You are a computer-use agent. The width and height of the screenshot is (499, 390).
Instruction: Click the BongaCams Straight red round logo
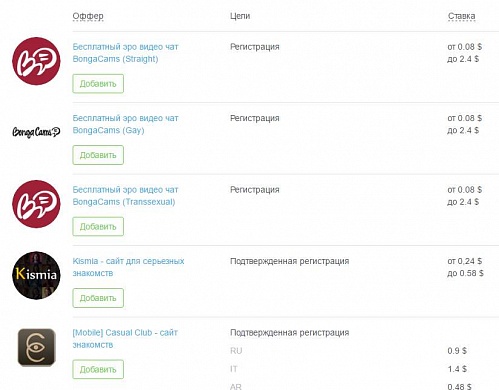pos(36,61)
